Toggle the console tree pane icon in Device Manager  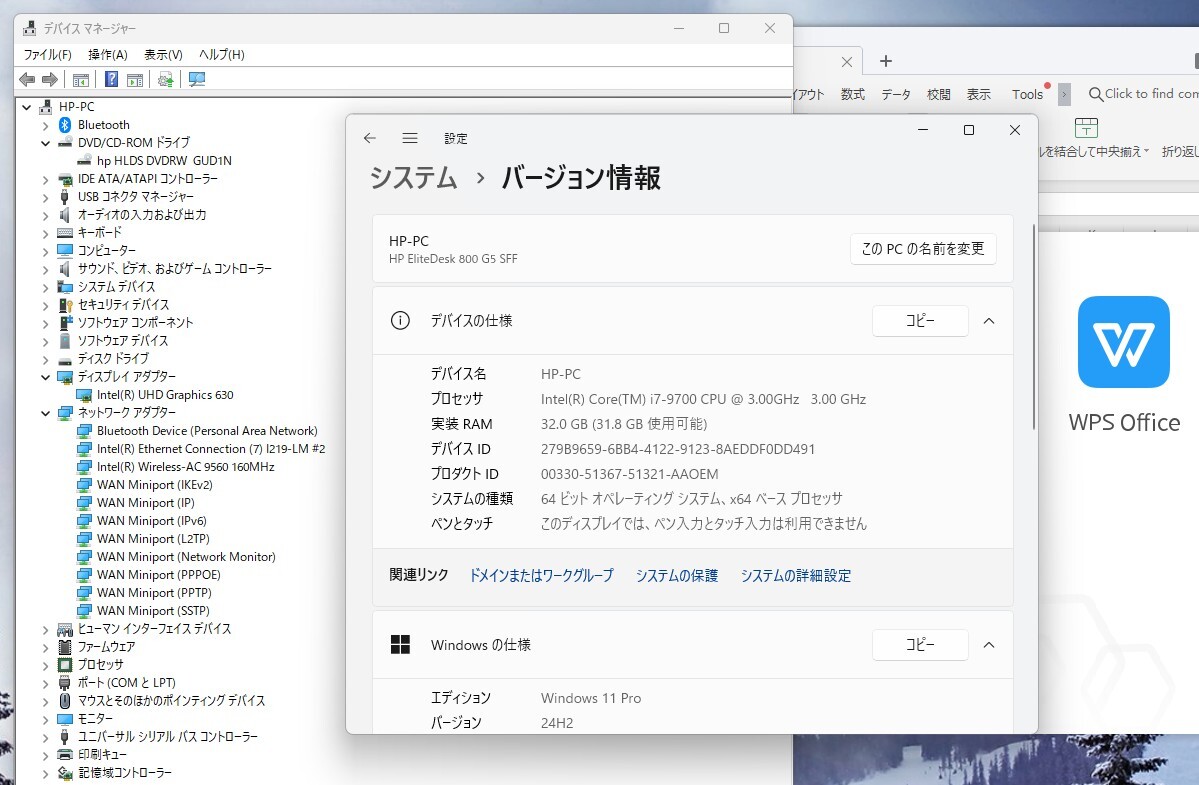(80, 79)
